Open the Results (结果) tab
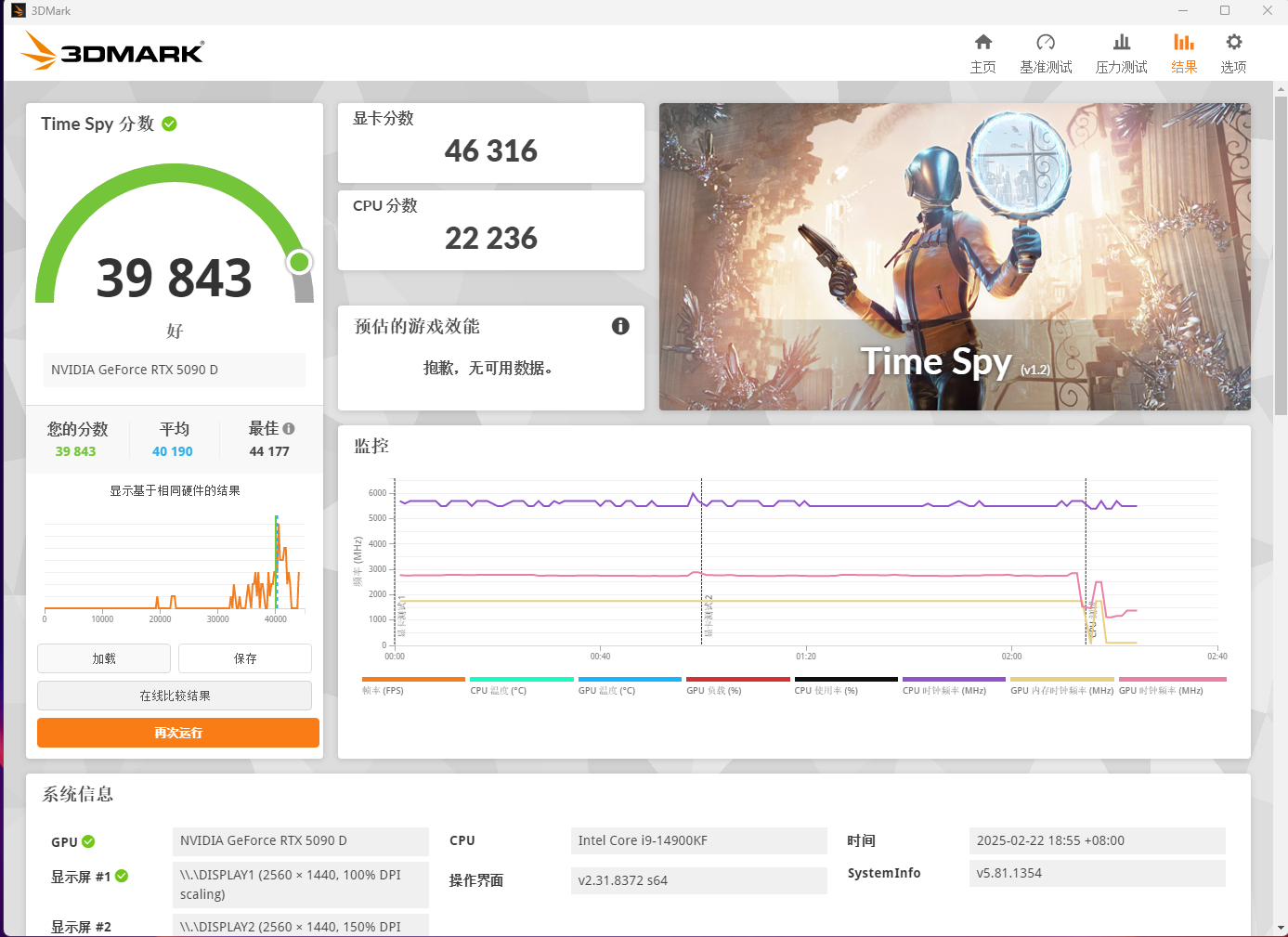The height and width of the screenshot is (937, 1288). (x=1184, y=54)
